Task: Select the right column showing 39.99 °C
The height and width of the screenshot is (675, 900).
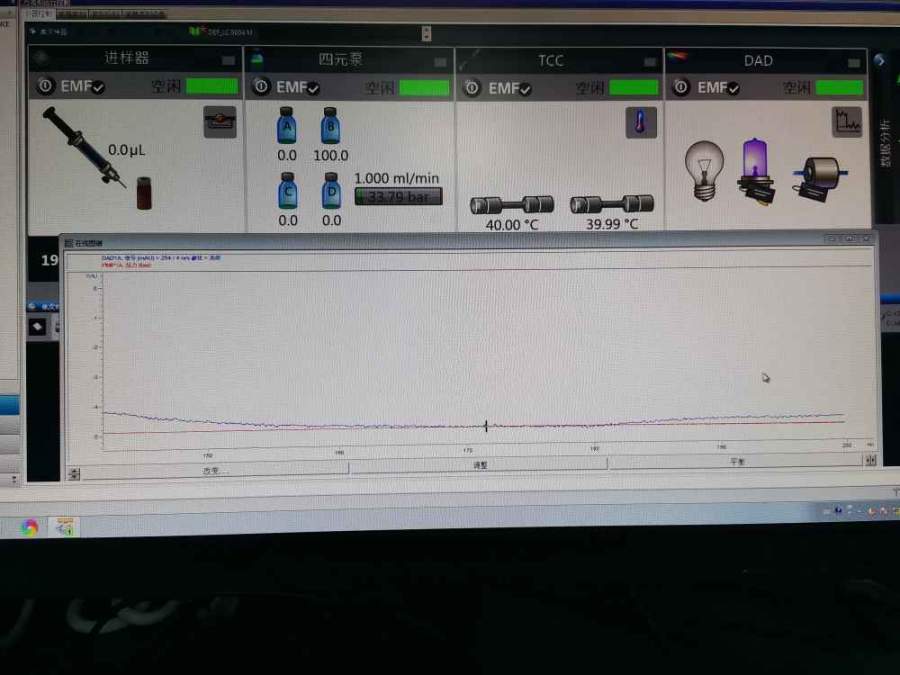Action: coord(612,204)
